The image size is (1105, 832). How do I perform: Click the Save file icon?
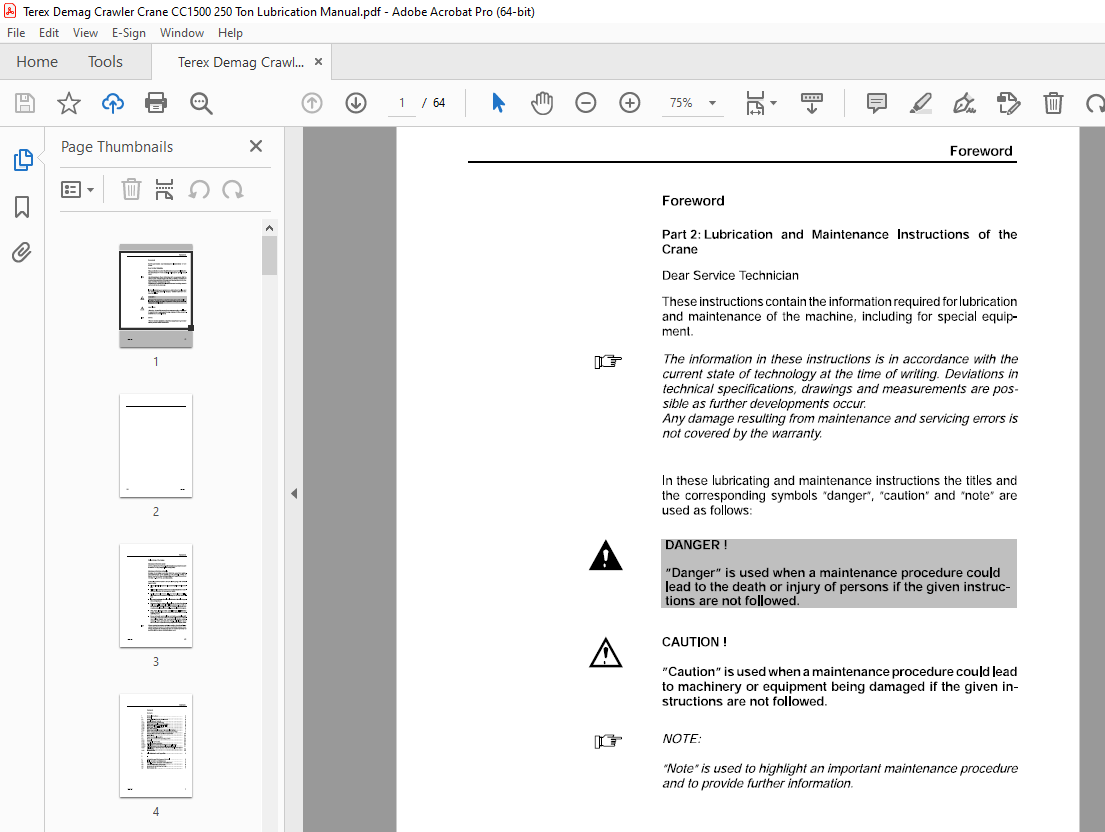pos(25,103)
